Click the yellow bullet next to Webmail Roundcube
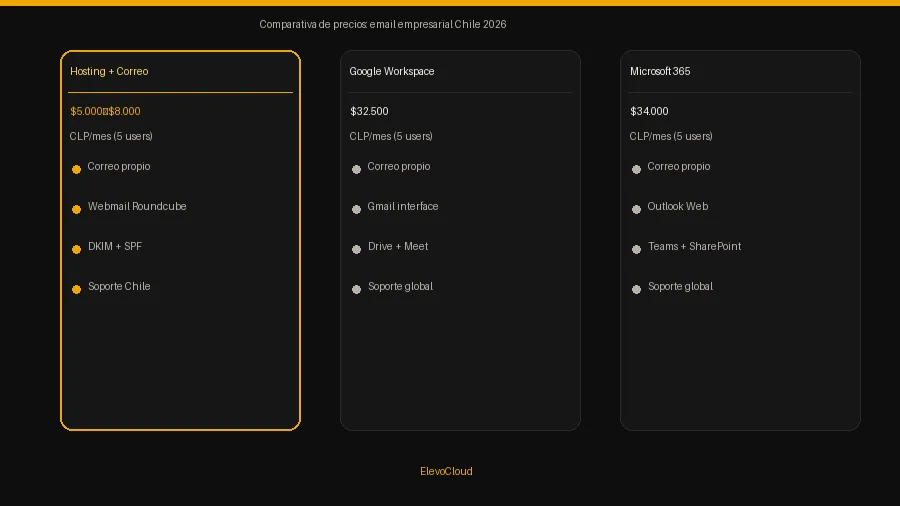This screenshot has height=506, width=900. pyautogui.click(x=76, y=209)
